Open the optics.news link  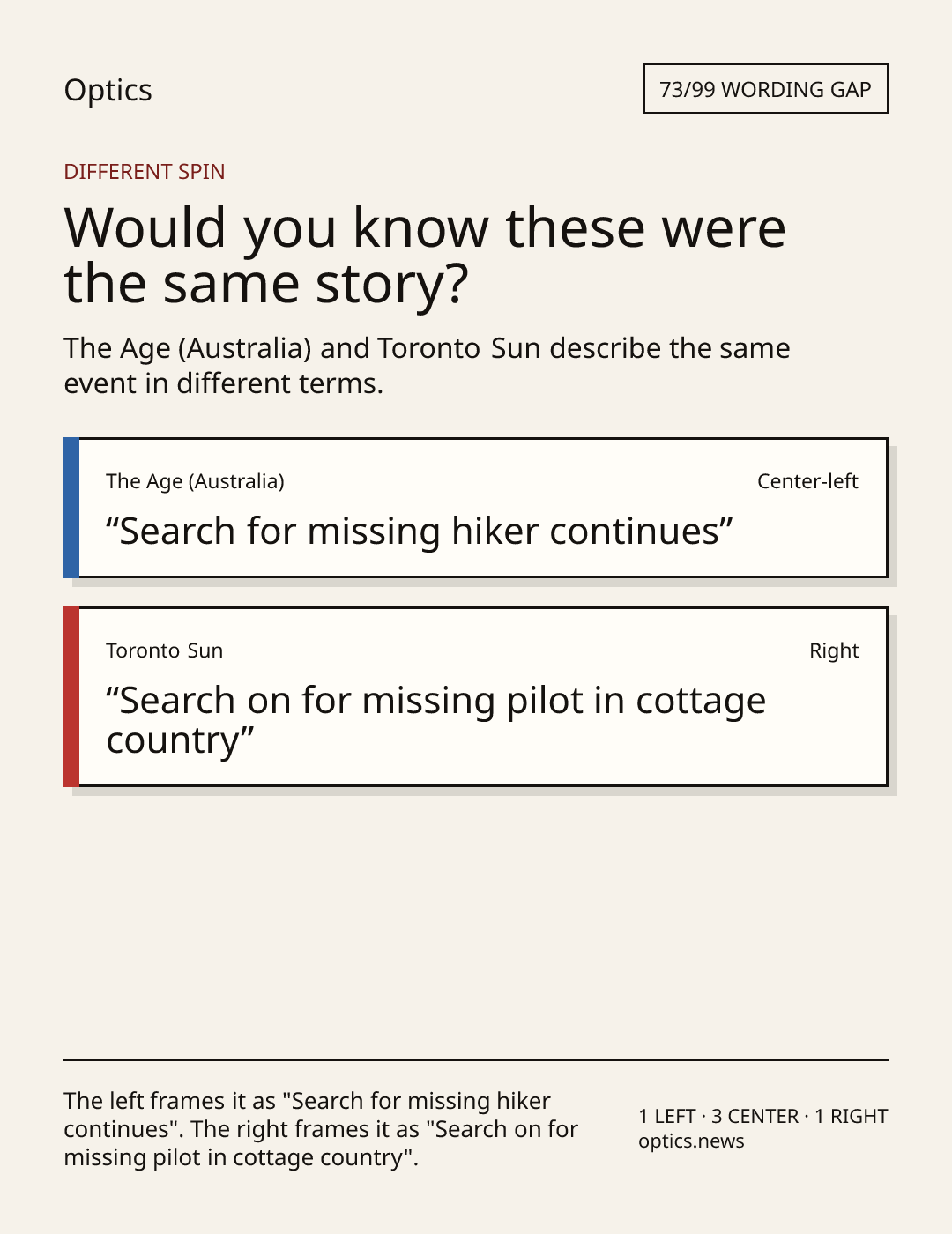click(x=691, y=1141)
